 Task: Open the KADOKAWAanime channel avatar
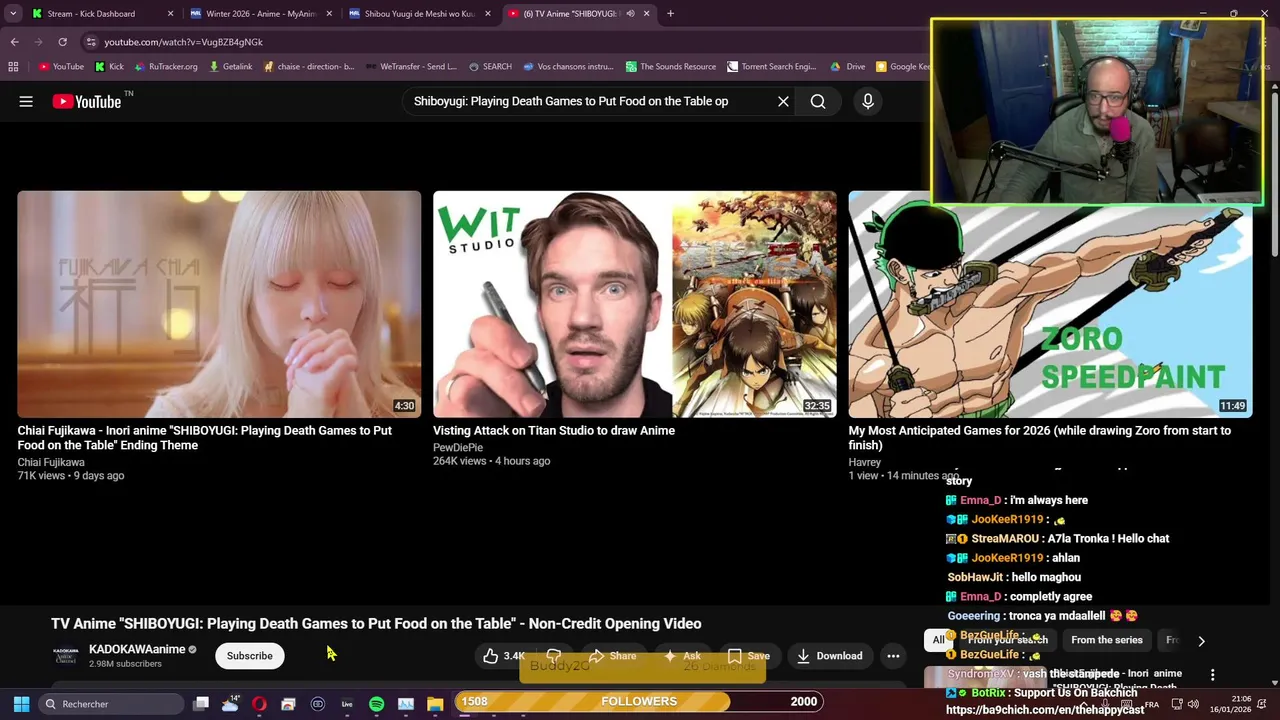65,656
